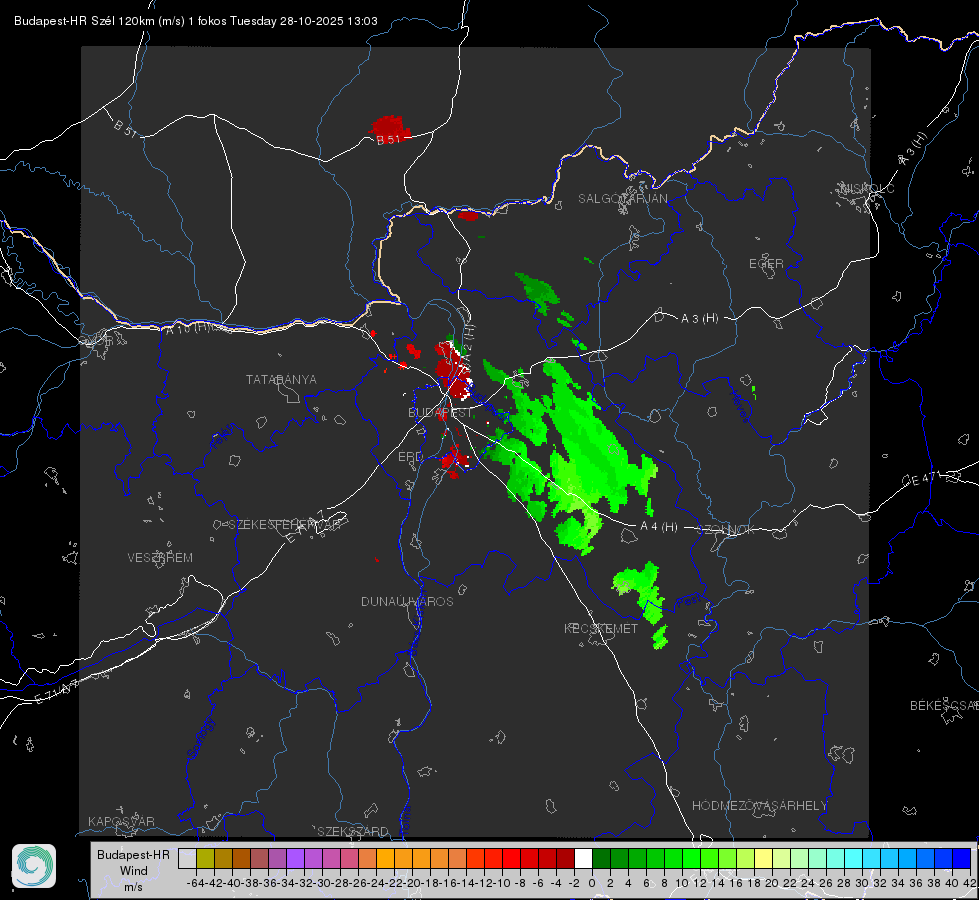Pick the olive swatch between -64 and -42

205,858
